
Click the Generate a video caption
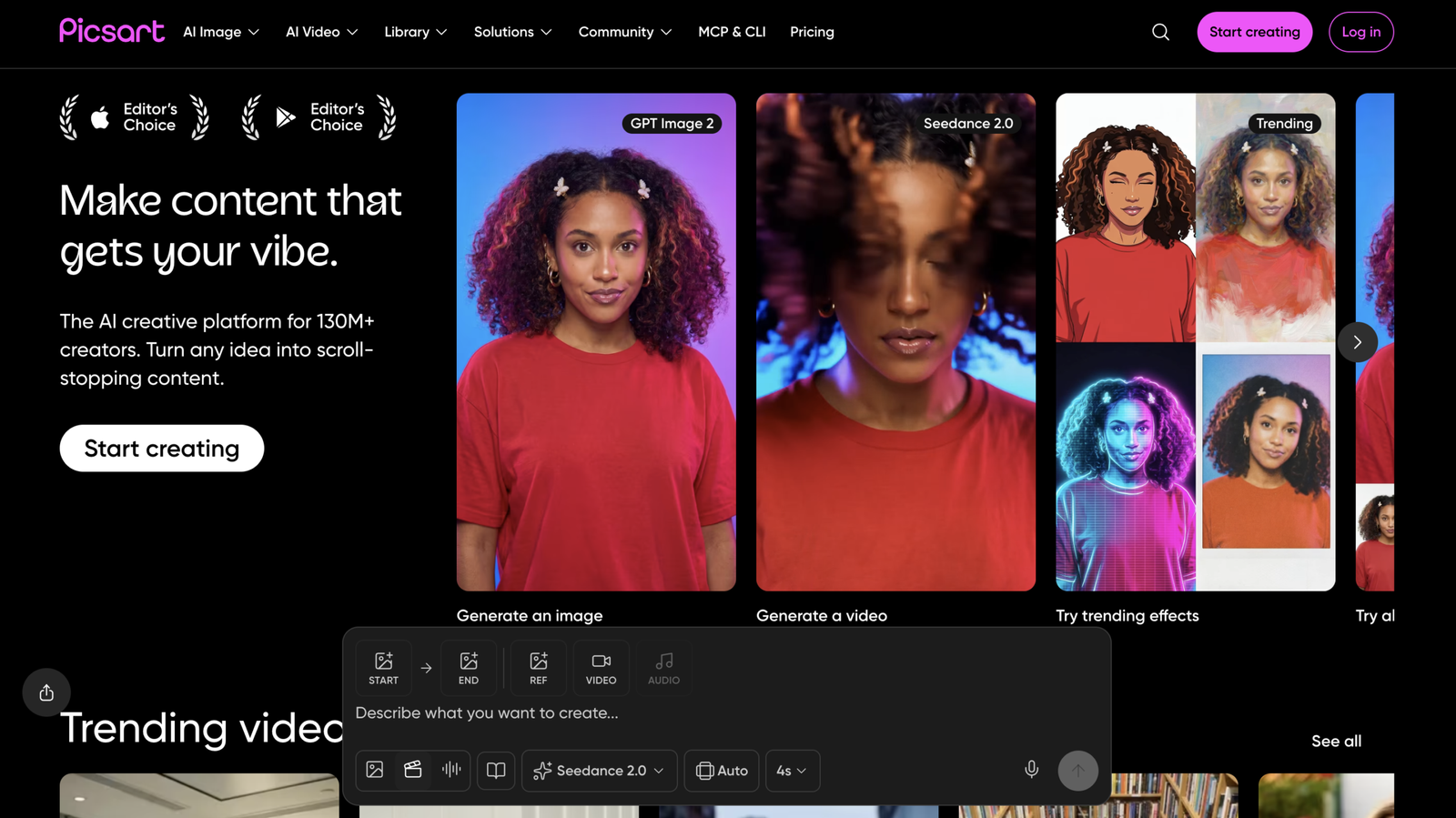pyautogui.click(x=822, y=616)
